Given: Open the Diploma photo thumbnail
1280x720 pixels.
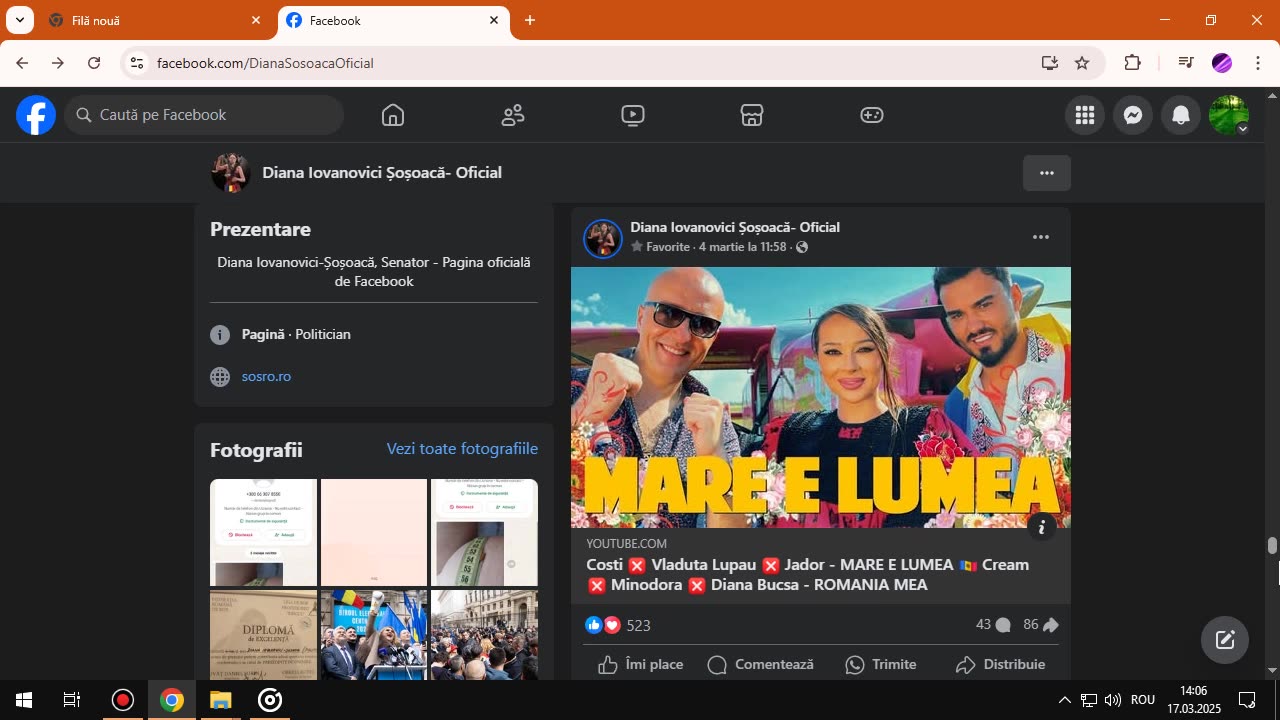Looking at the screenshot, I should (x=263, y=635).
